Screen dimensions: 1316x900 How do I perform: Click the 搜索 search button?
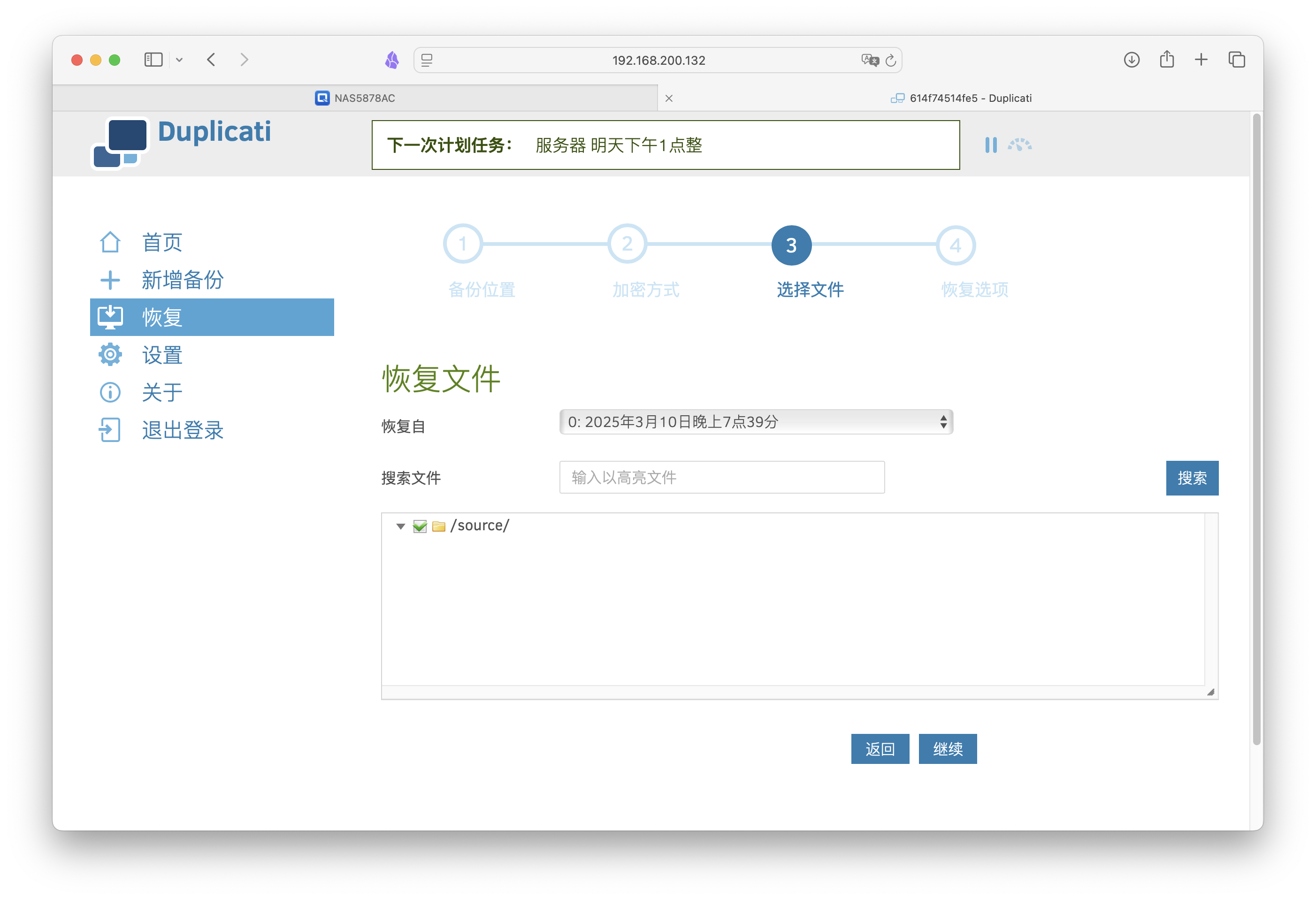(x=1192, y=478)
